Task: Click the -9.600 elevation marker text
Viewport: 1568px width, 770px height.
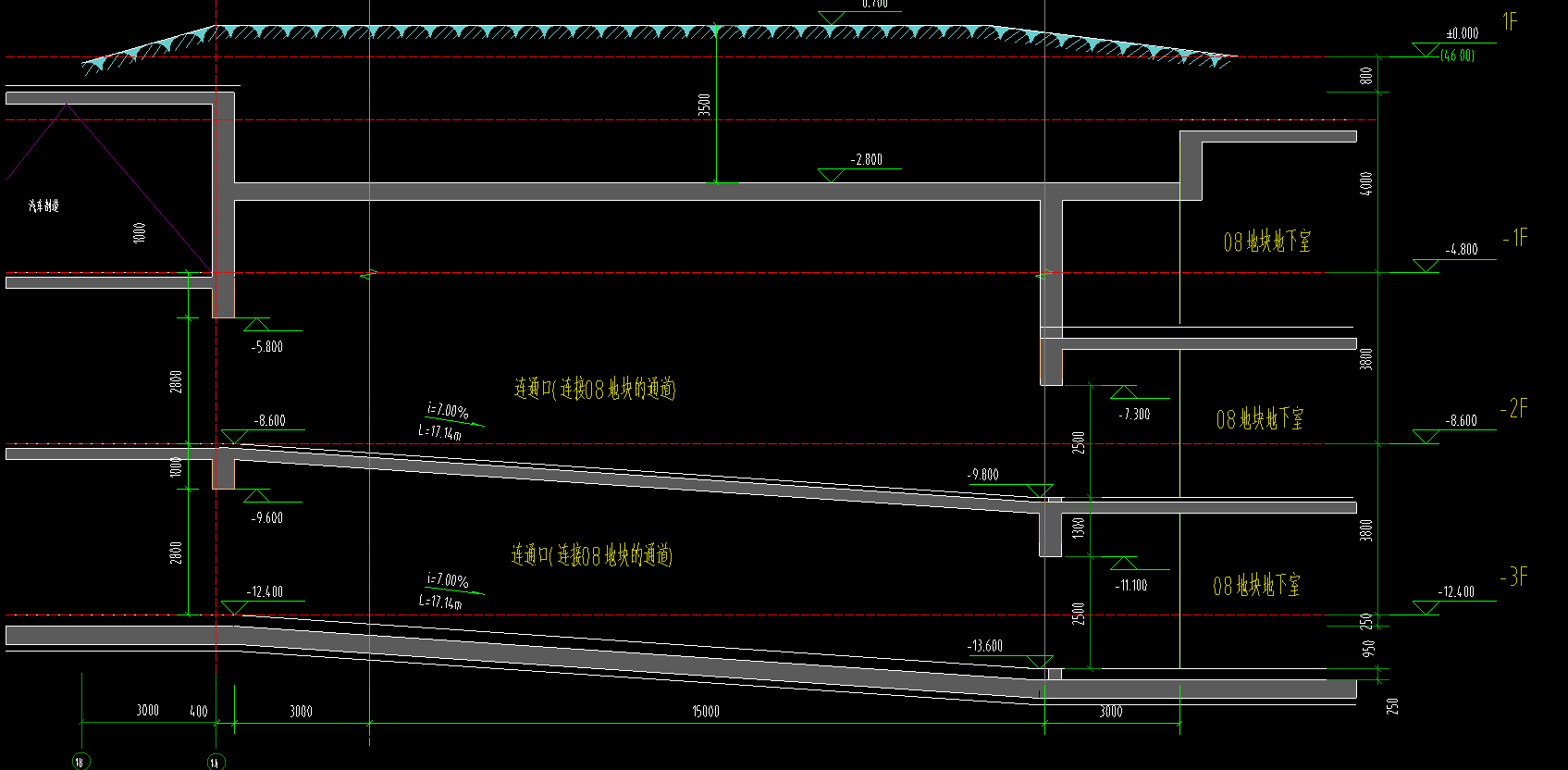Action: [x=267, y=518]
